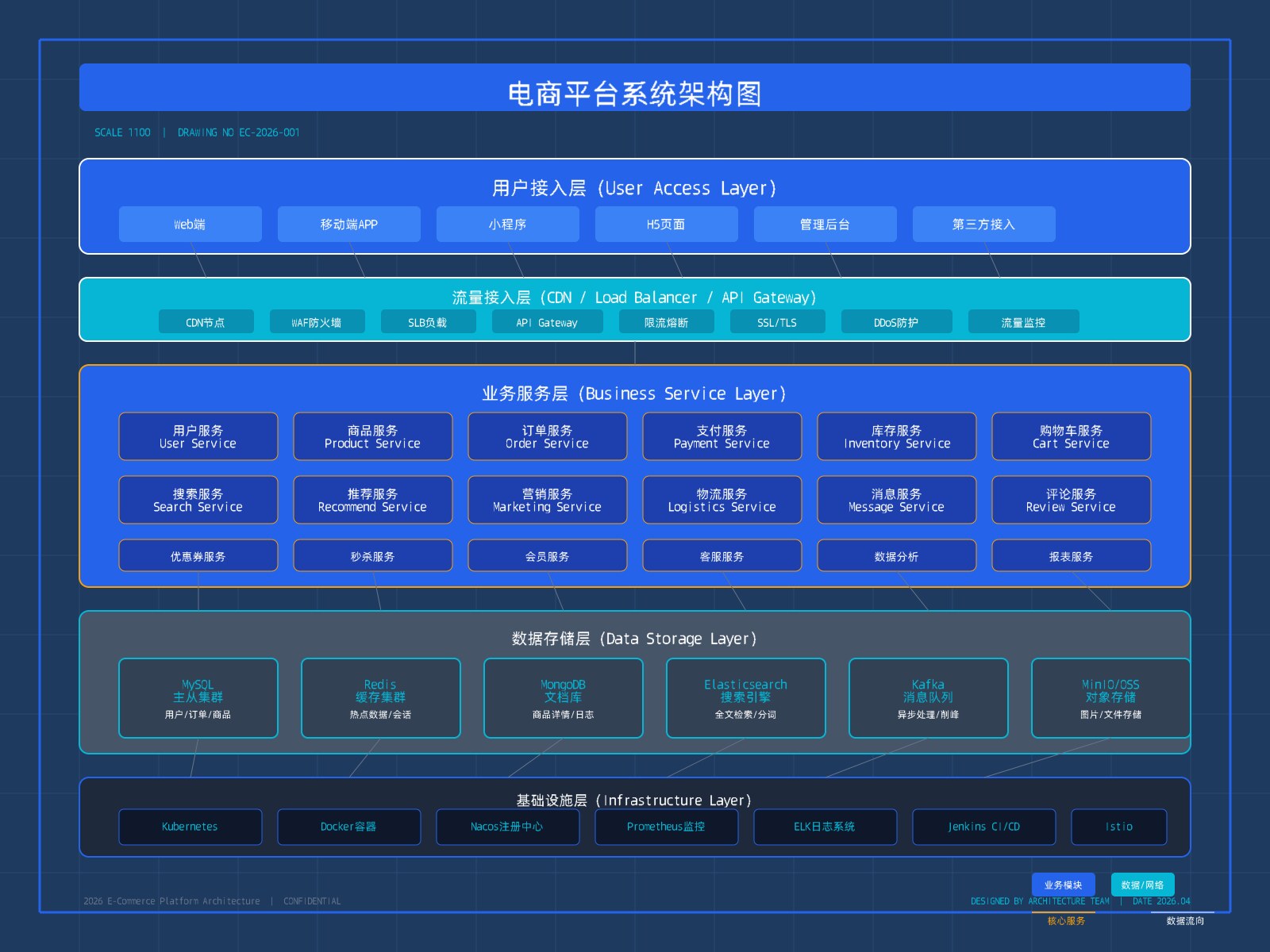The height and width of the screenshot is (952, 1270).
Task: Select the 客服服务 block
Action: click(x=722, y=555)
